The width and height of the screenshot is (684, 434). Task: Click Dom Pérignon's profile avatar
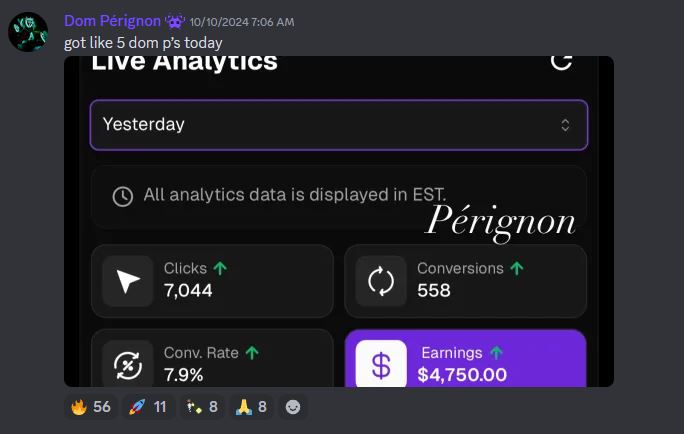tap(28, 32)
